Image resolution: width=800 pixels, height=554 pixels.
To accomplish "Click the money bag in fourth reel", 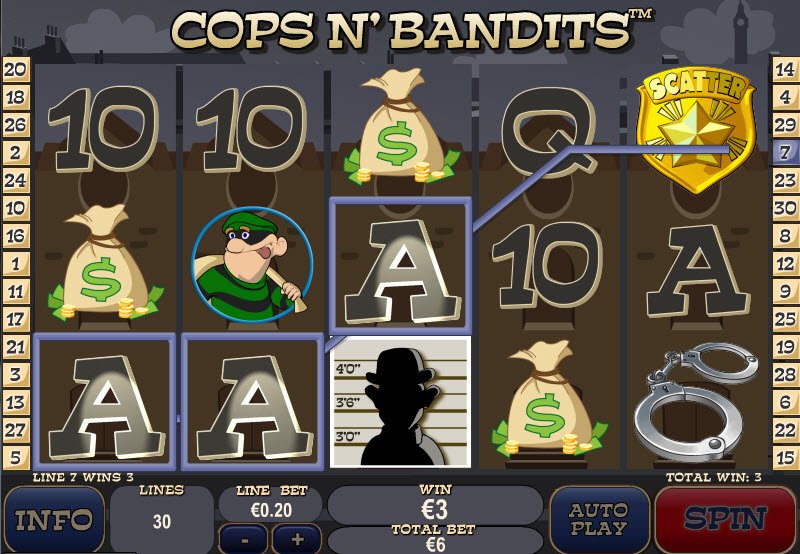I will point(549,398).
